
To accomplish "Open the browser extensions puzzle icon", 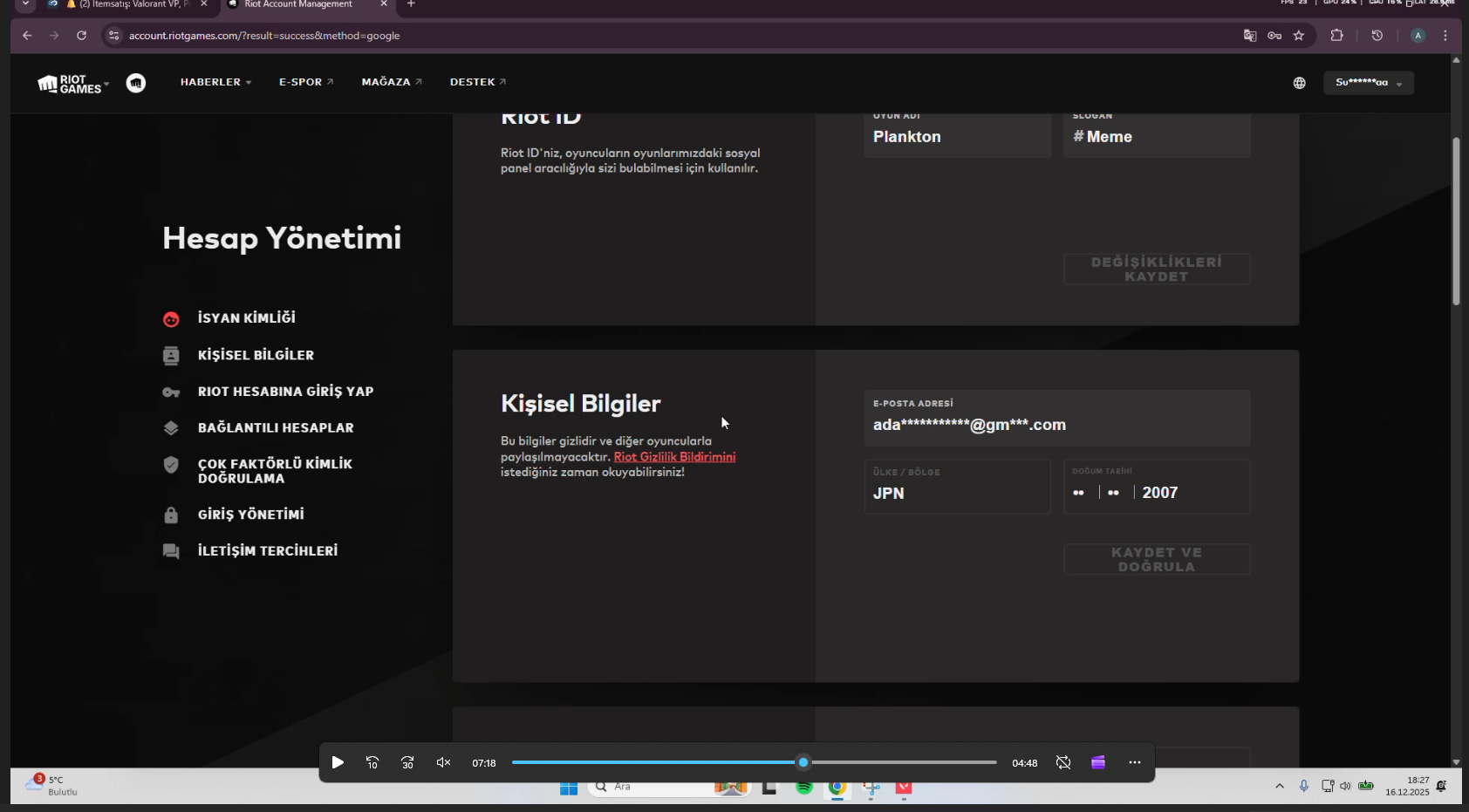I will [x=1336, y=36].
